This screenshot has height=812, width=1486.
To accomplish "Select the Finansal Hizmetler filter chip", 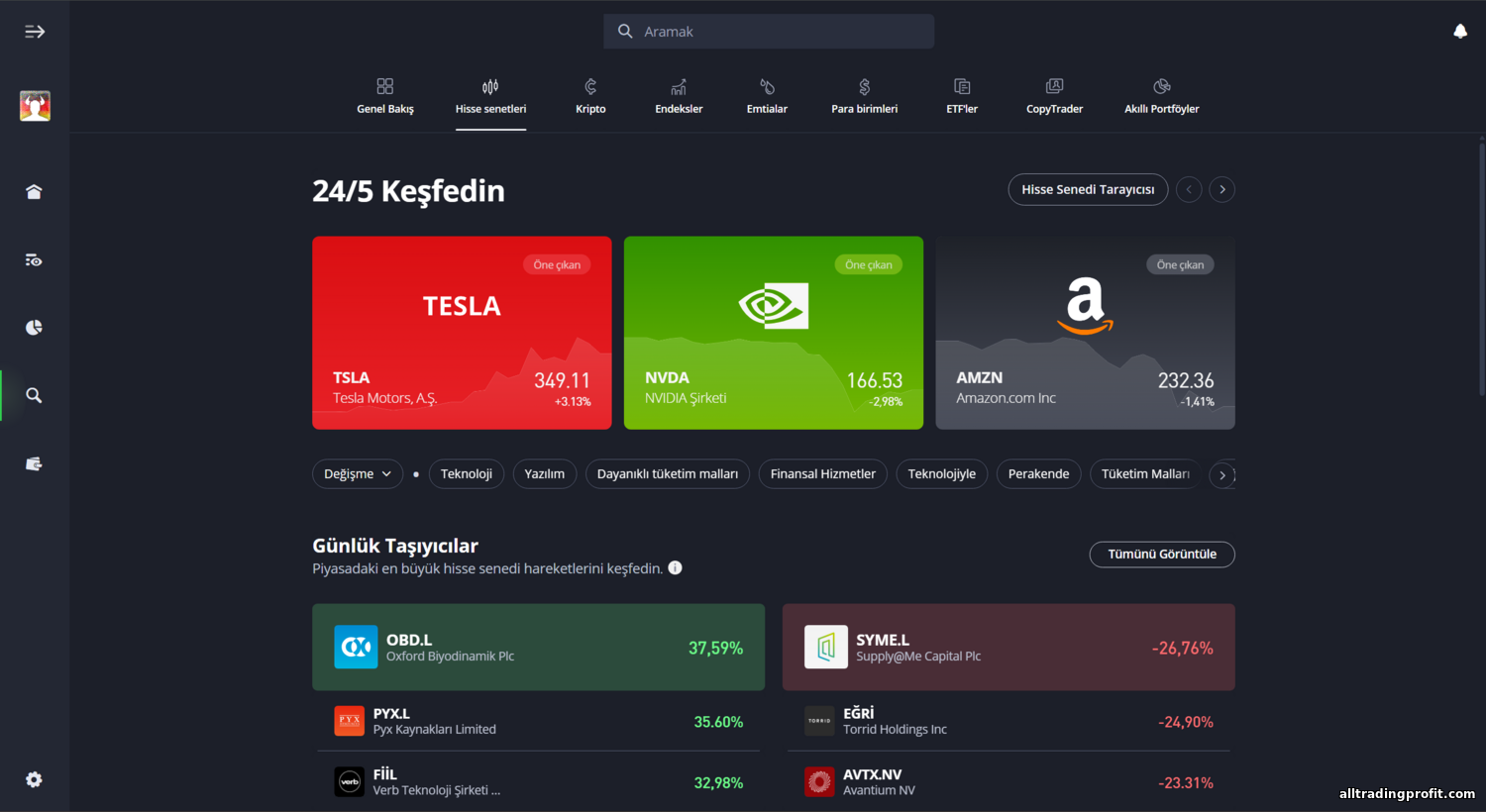I will click(x=822, y=474).
